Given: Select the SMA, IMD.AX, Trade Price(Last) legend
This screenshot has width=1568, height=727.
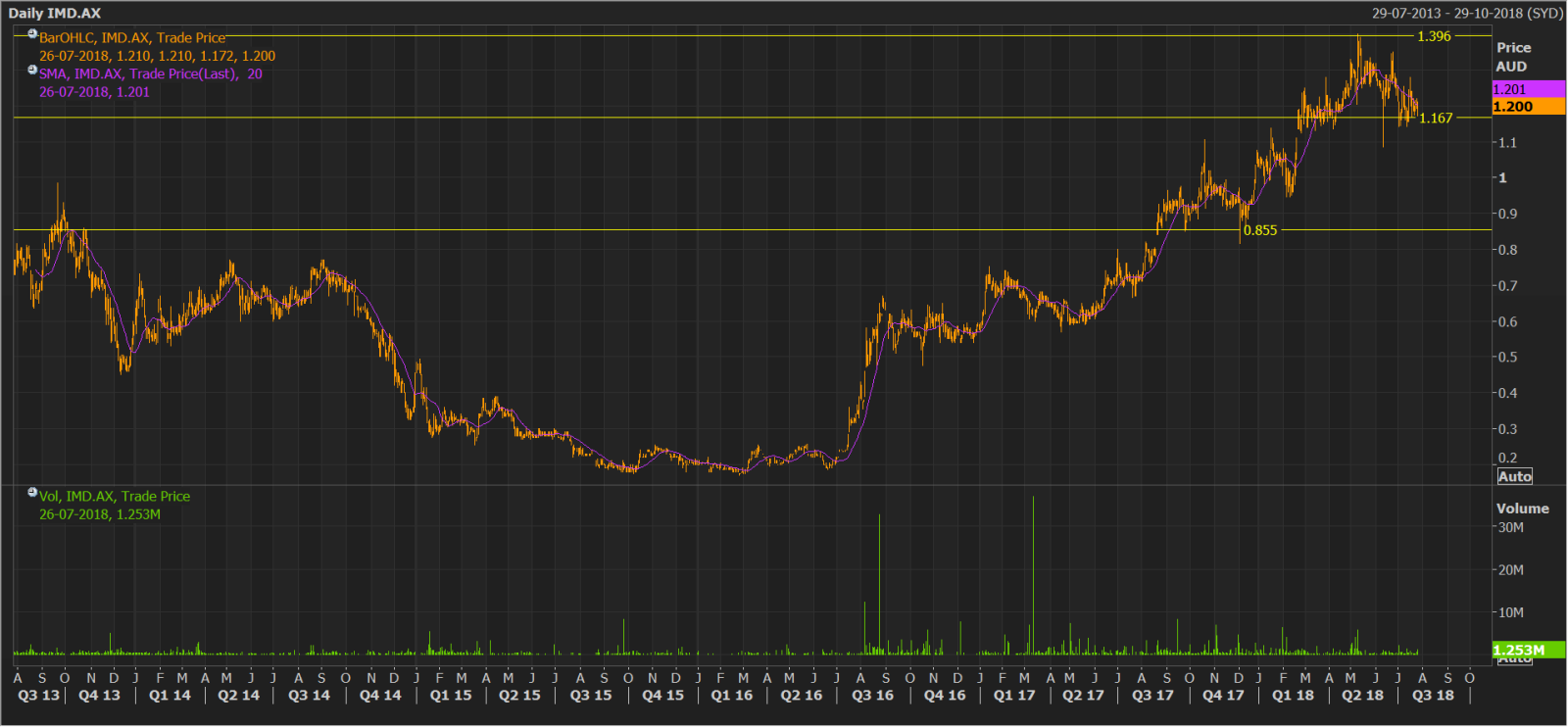Looking at the screenshot, I should point(151,73).
